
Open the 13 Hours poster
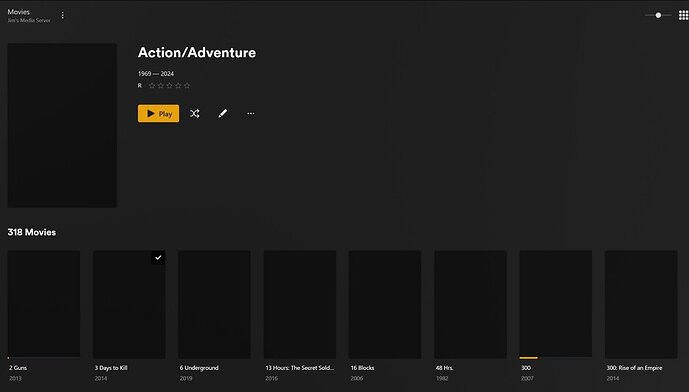[x=300, y=305]
